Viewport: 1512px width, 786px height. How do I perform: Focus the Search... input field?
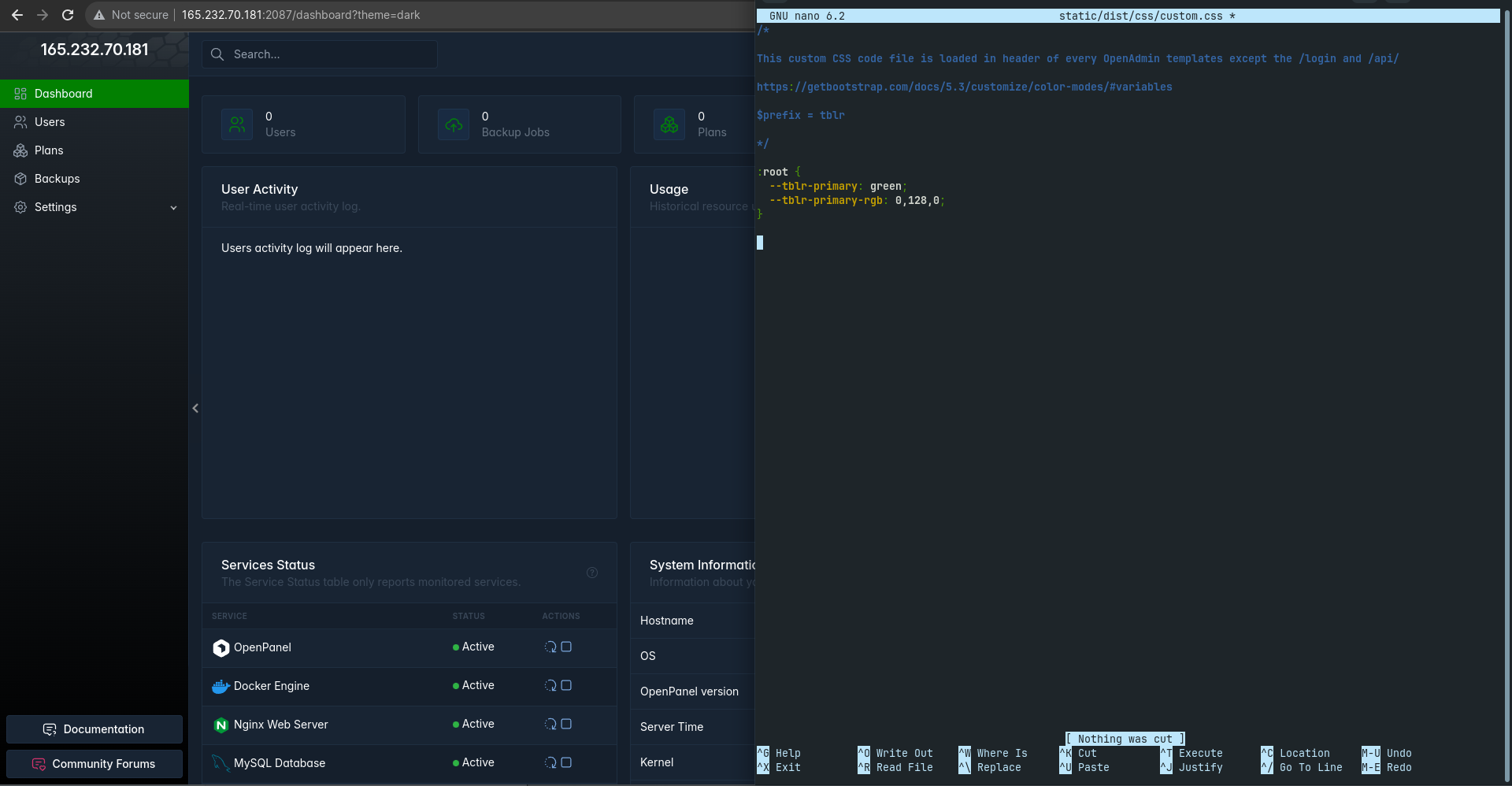click(320, 54)
